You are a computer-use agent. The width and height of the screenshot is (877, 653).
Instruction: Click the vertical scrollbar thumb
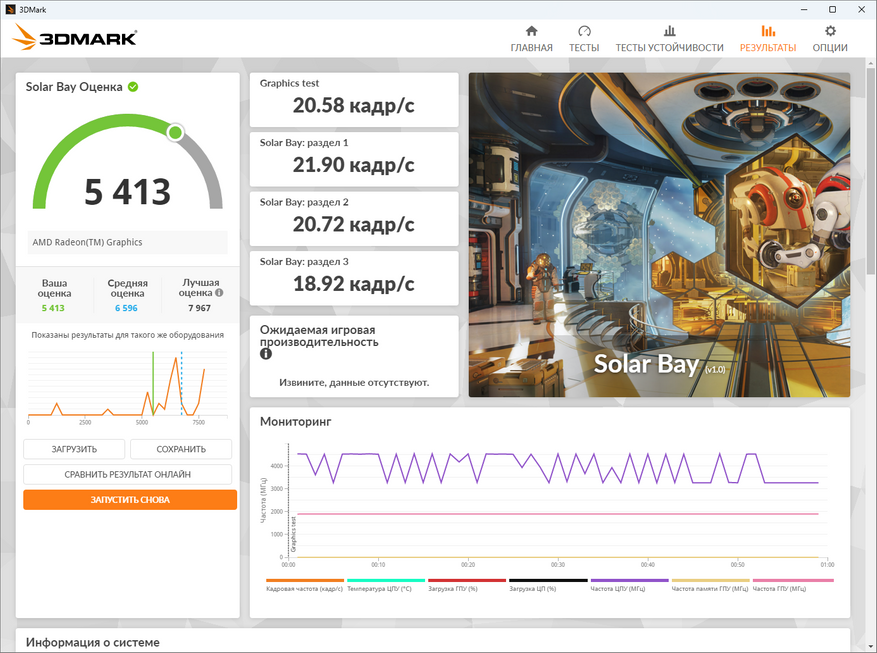tap(871, 171)
